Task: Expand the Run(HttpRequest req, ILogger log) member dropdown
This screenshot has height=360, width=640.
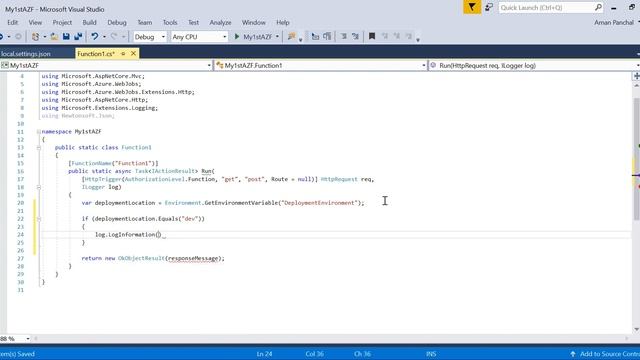Action: [638, 65]
